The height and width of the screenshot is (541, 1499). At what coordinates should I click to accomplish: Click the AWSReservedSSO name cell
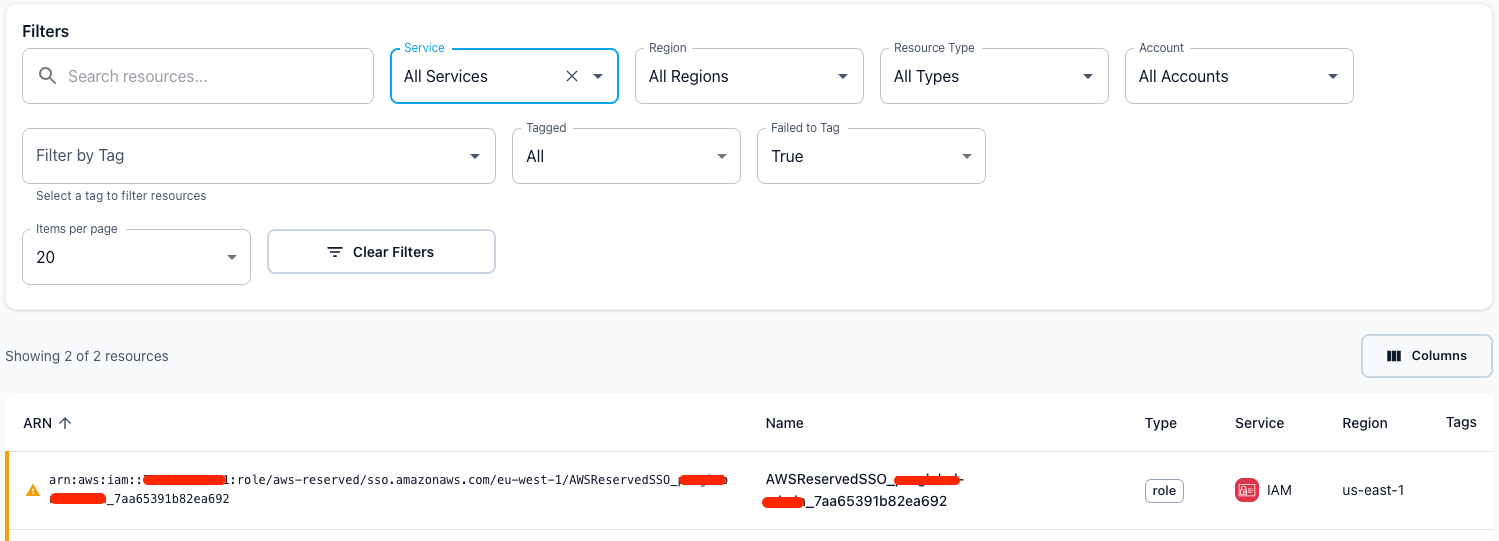tap(864, 490)
